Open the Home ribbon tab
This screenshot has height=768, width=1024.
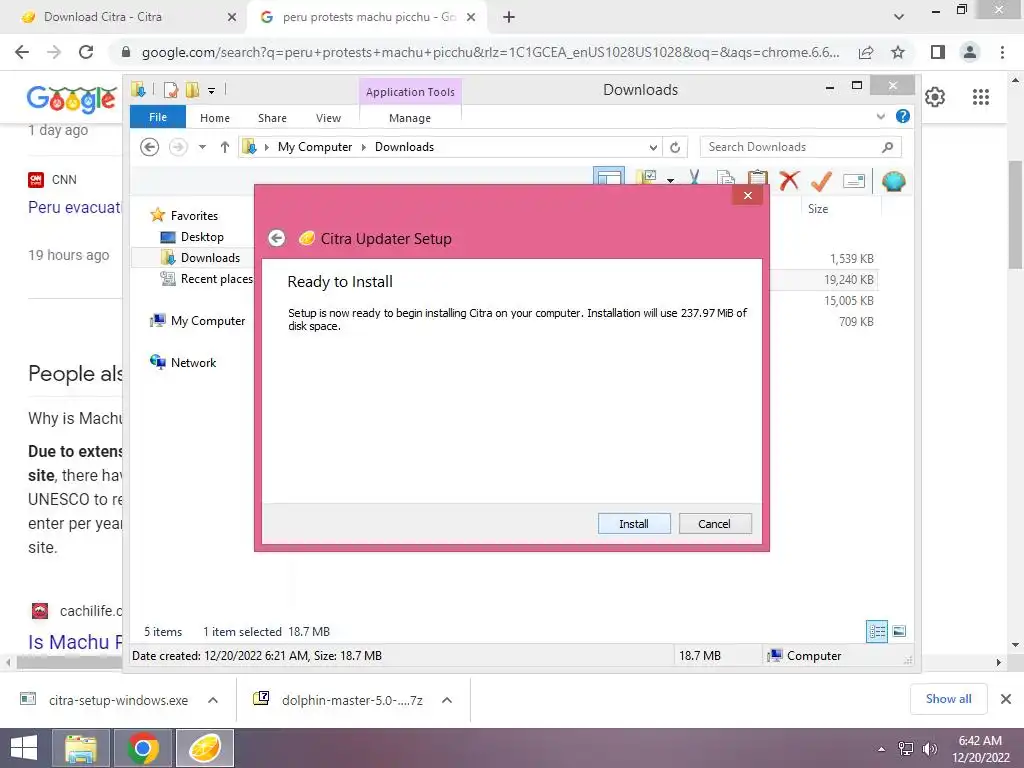(x=215, y=118)
